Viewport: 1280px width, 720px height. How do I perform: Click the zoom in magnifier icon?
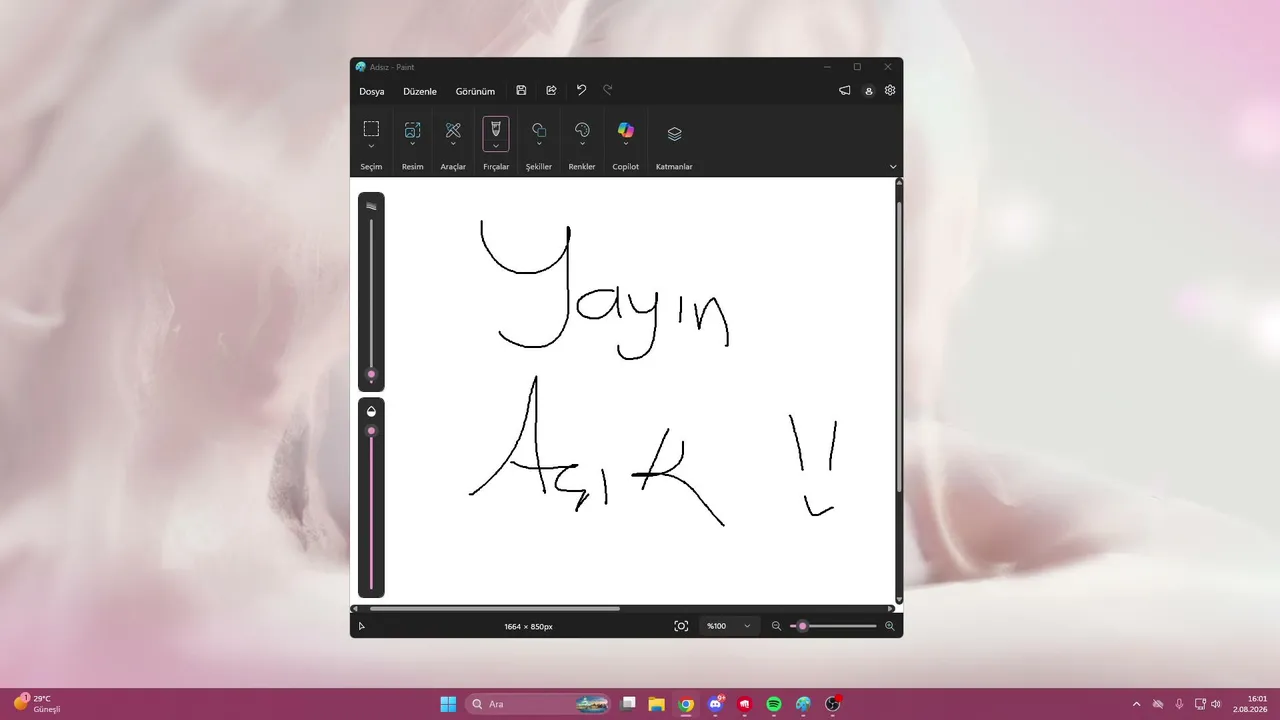tap(890, 626)
